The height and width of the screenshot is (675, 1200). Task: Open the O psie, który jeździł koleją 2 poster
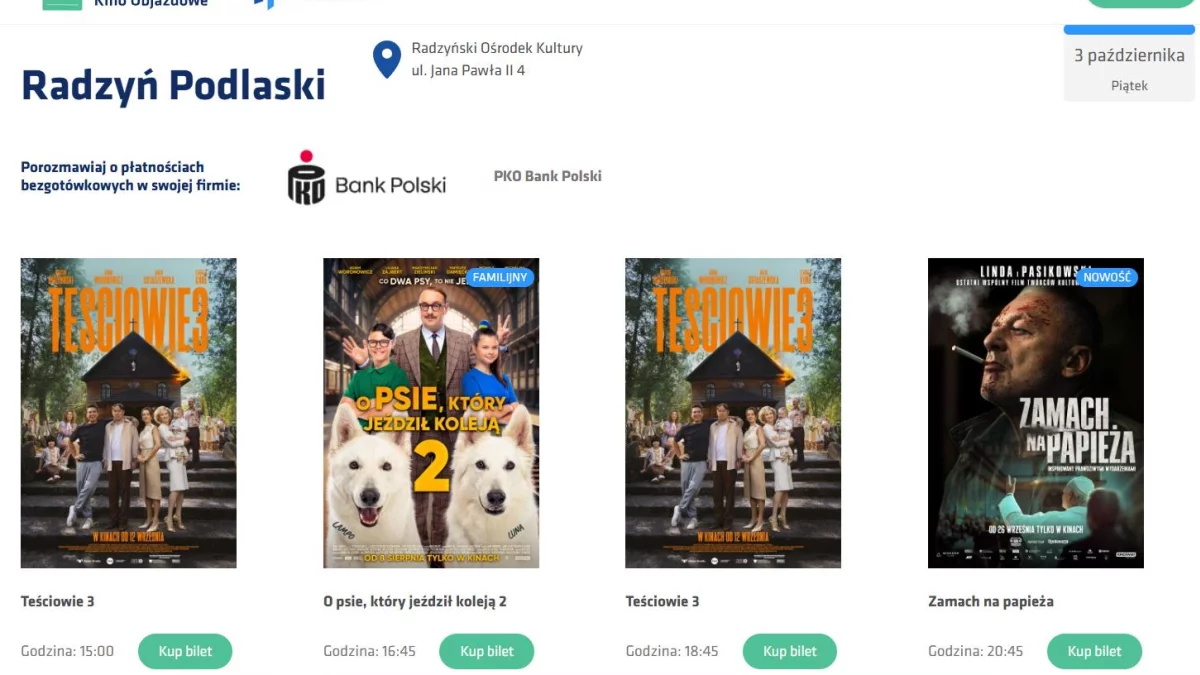coord(431,413)
